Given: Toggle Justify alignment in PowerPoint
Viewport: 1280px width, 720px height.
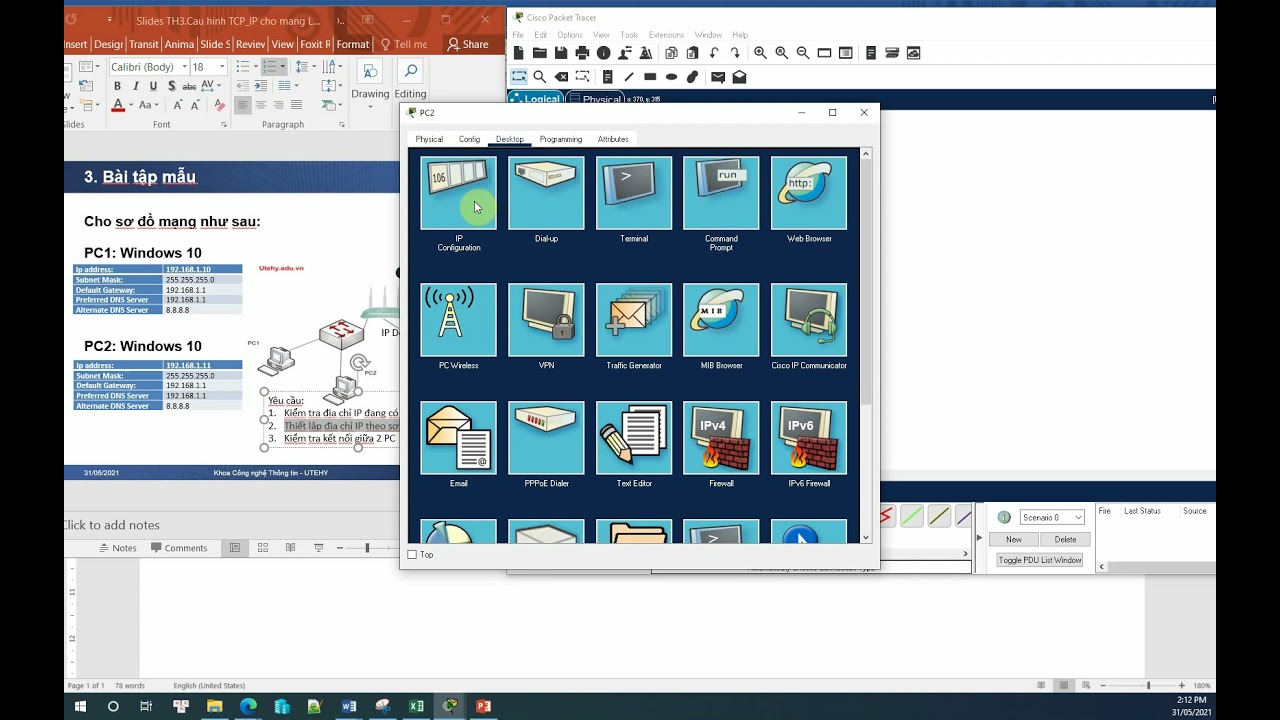Looking at the screenshot, I should pyautogui.click(x=296, y=105).
